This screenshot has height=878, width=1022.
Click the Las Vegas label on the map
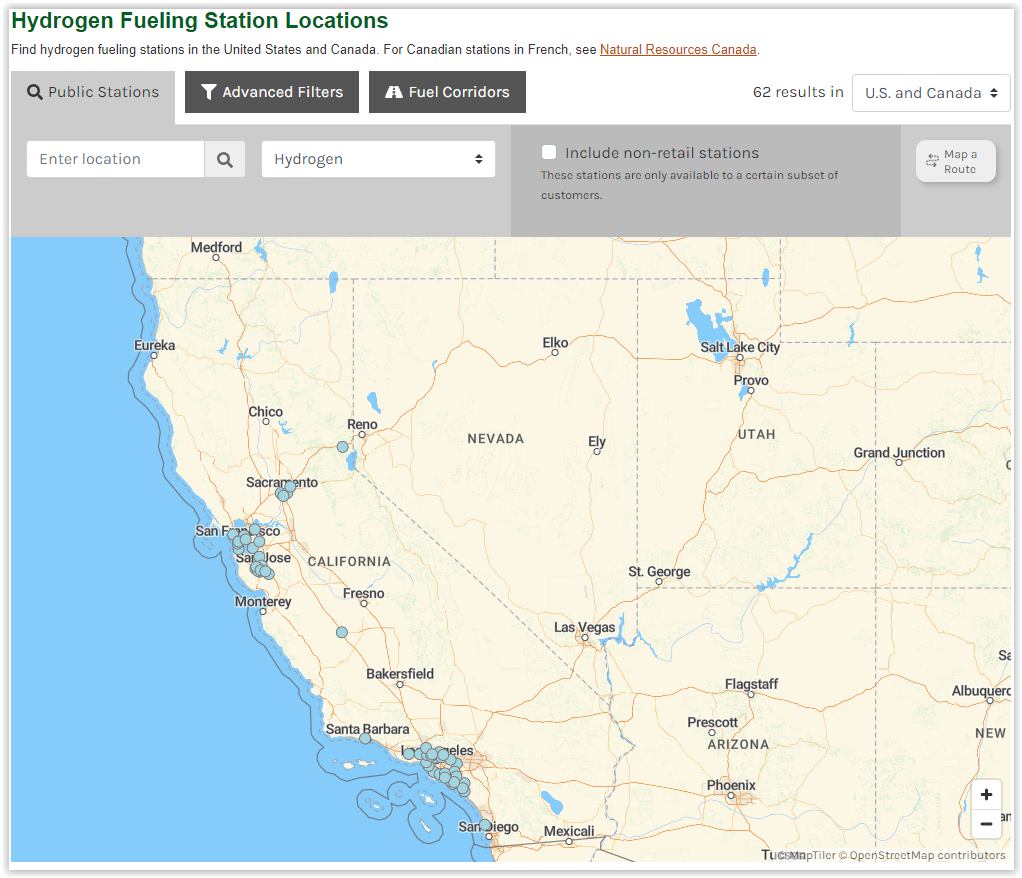point(585,628)
